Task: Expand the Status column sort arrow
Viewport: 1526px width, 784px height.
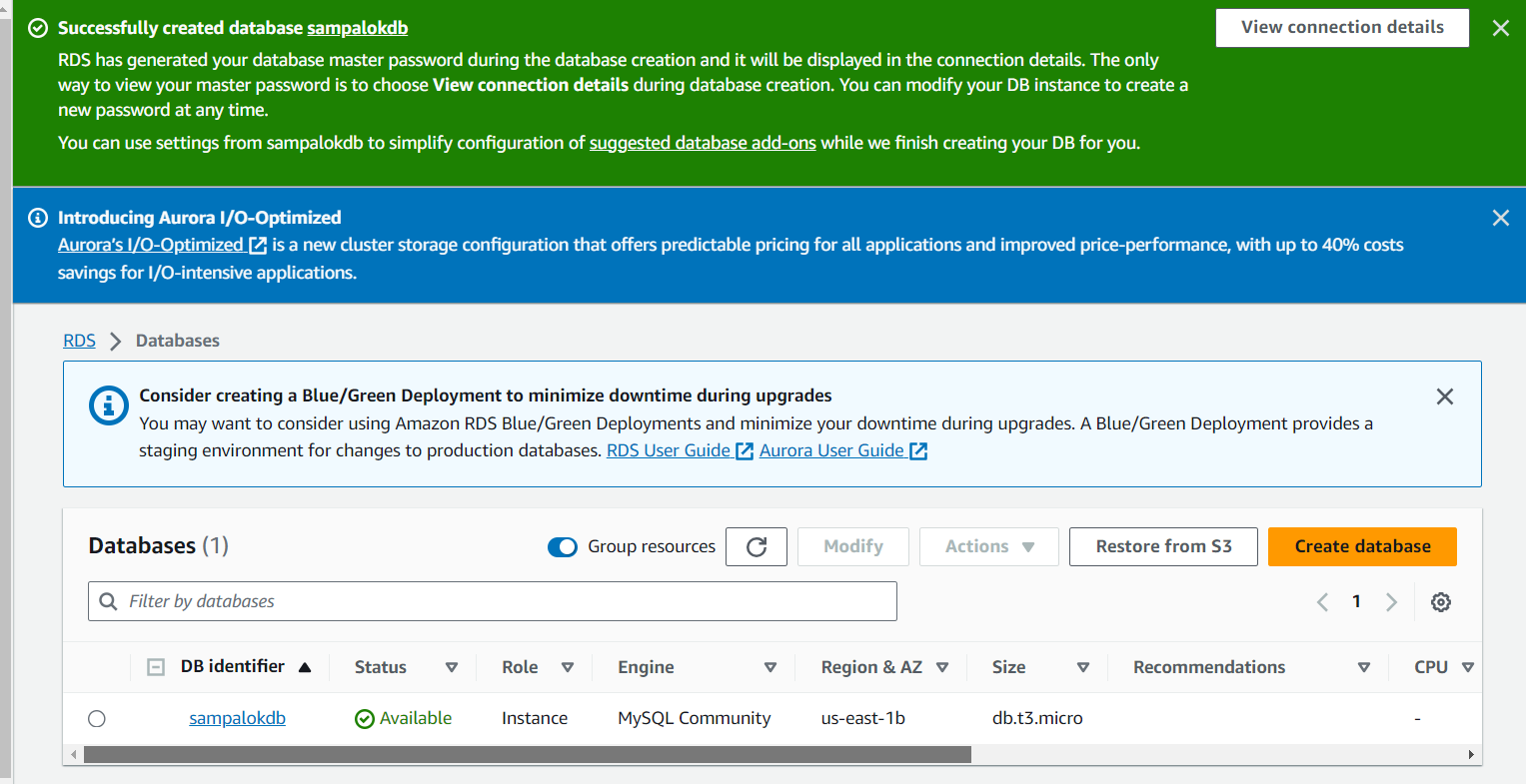Action: coord(452,667)
